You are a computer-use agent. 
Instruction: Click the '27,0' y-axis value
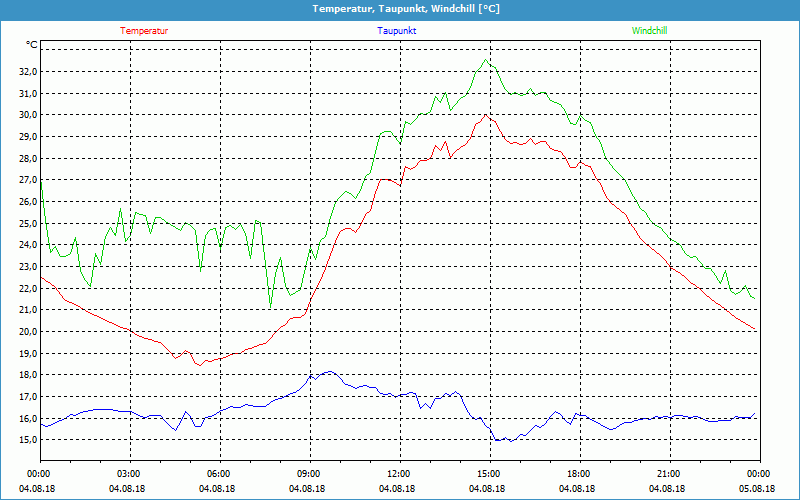(28, 180)
